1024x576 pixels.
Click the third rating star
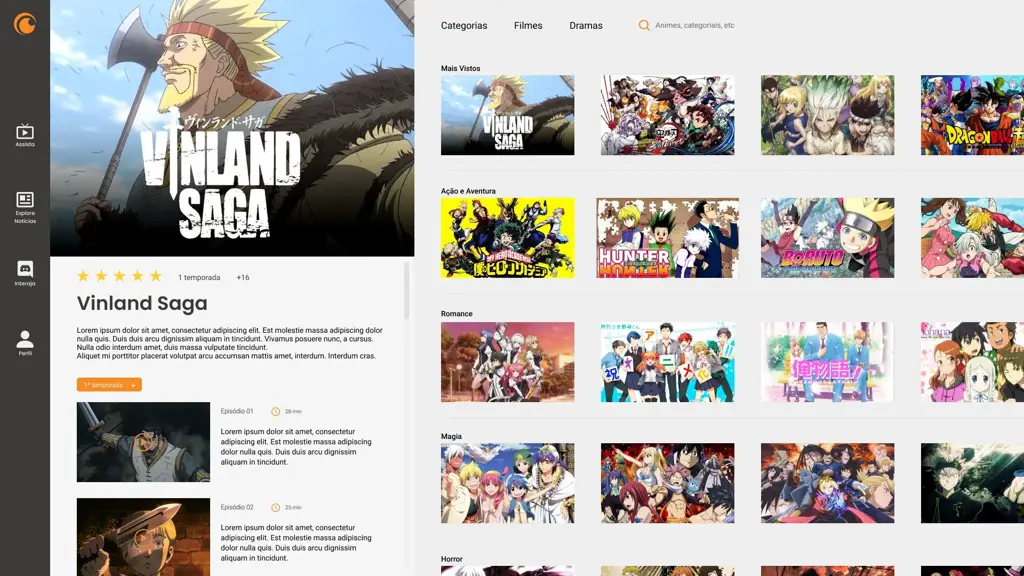(x=120, y=276)
